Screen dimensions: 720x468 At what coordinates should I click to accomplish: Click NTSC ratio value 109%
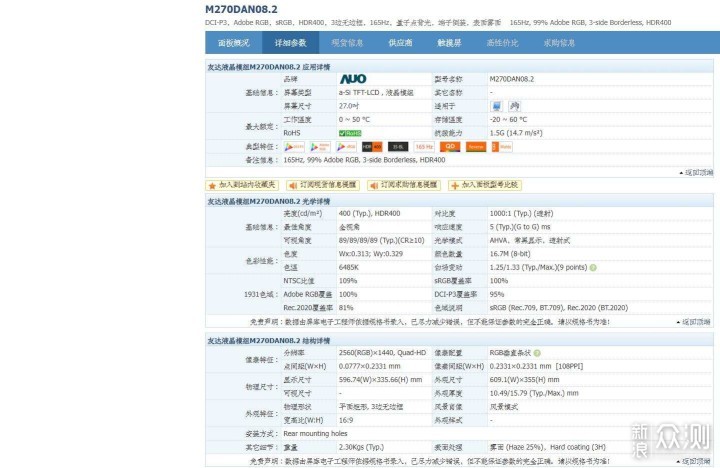click(x=348, y=281)
